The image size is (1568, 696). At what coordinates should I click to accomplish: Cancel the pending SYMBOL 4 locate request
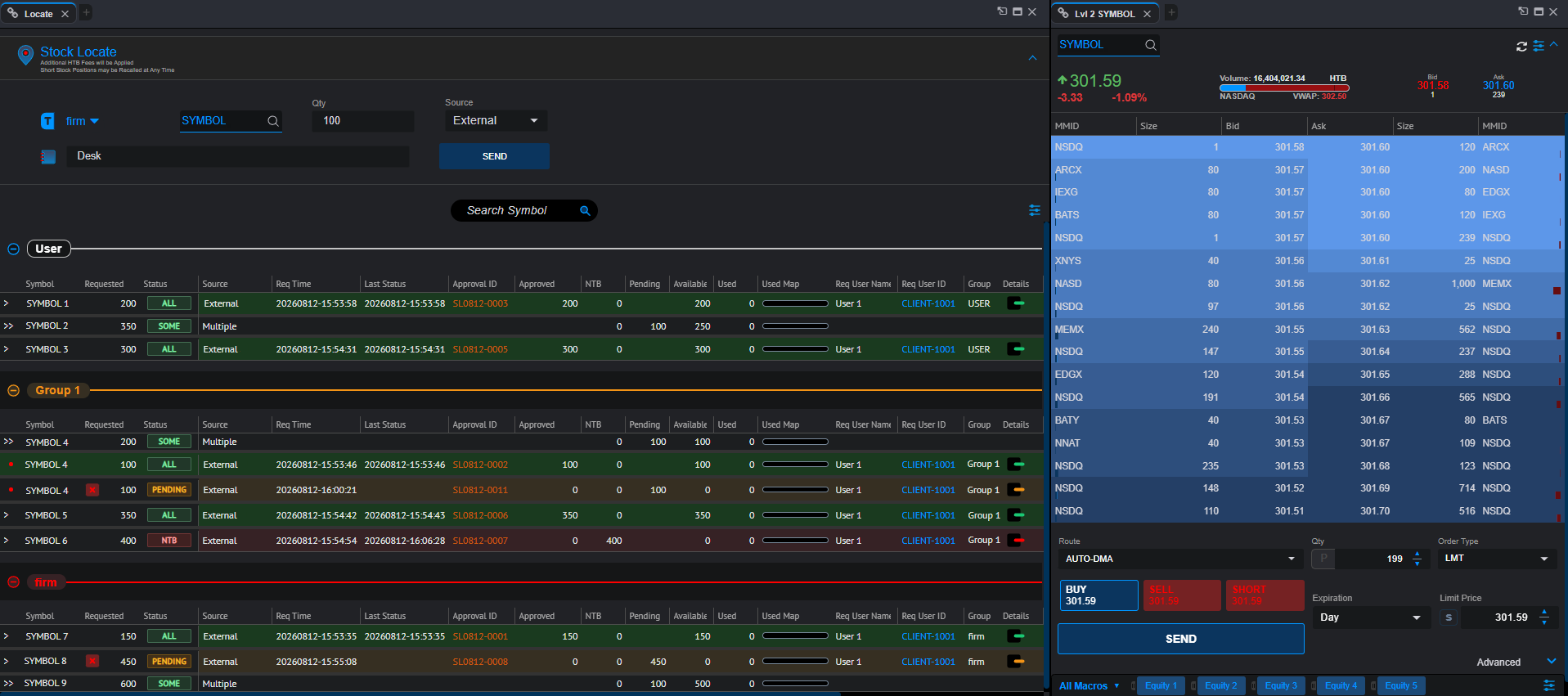(92, 490)
